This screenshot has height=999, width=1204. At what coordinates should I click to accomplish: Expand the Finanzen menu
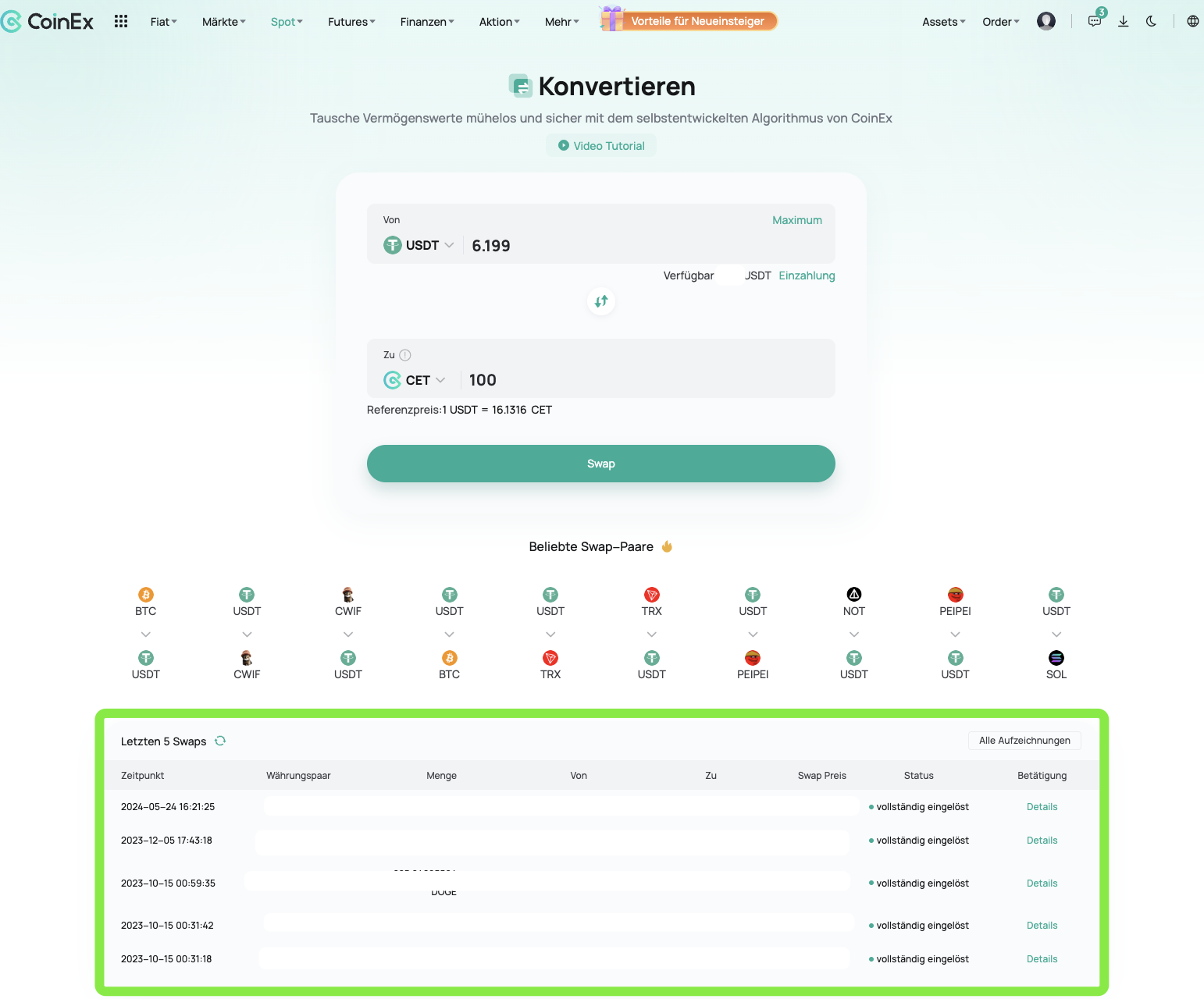[x=427, y=22]
